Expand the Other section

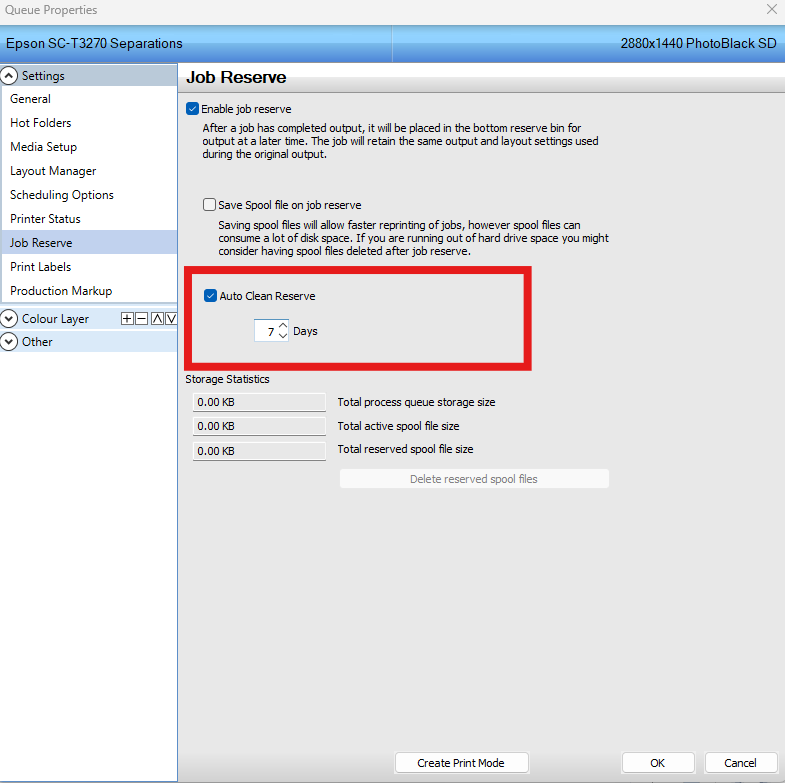[x=9, y=341]
